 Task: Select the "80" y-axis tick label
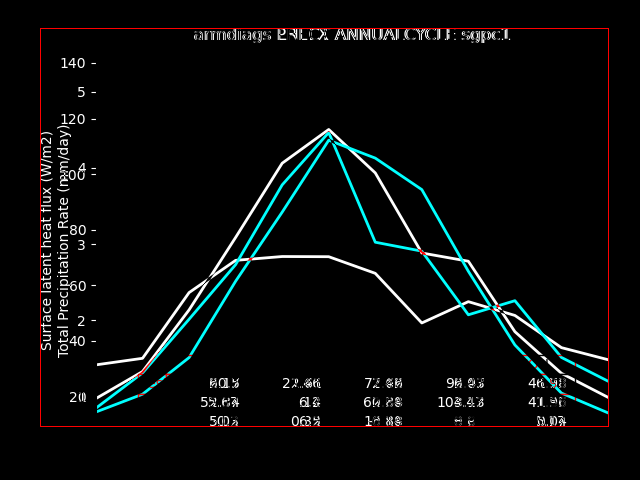[78, 230]
